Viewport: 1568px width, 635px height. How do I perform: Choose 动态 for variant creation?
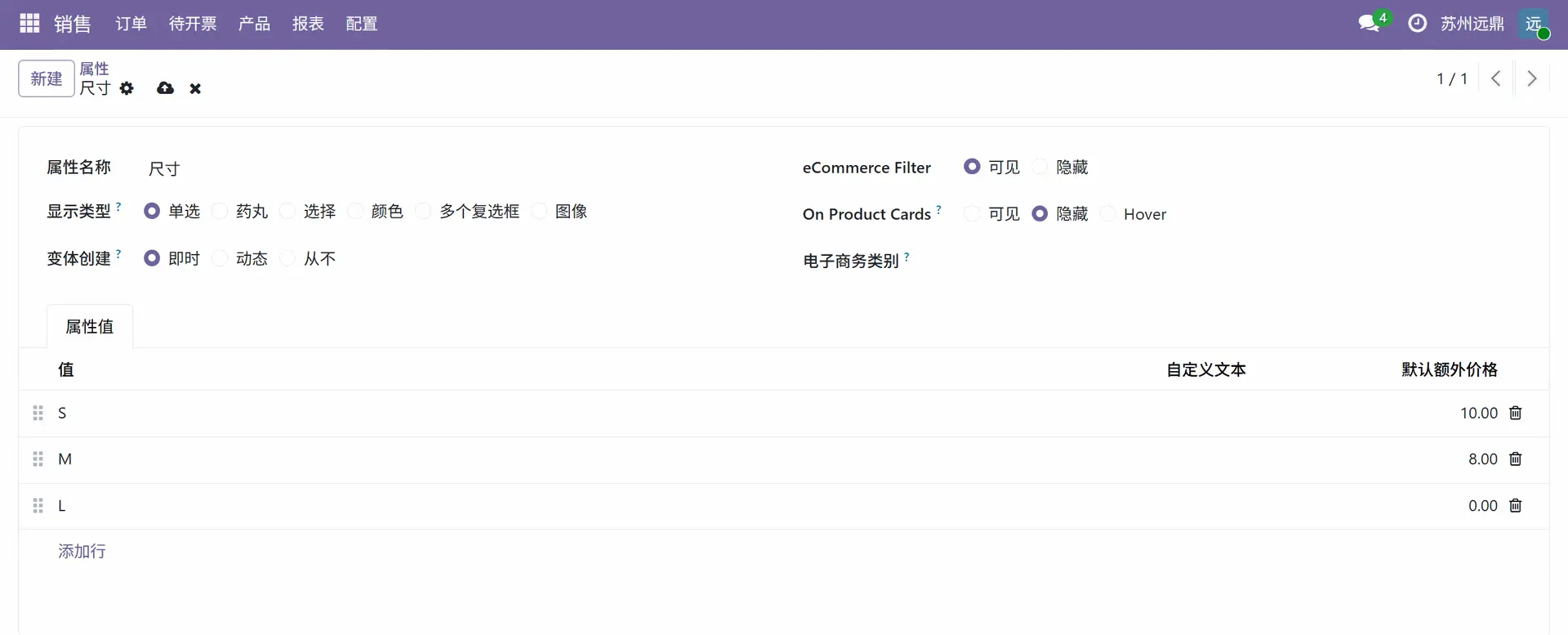[x=220, y=259]
